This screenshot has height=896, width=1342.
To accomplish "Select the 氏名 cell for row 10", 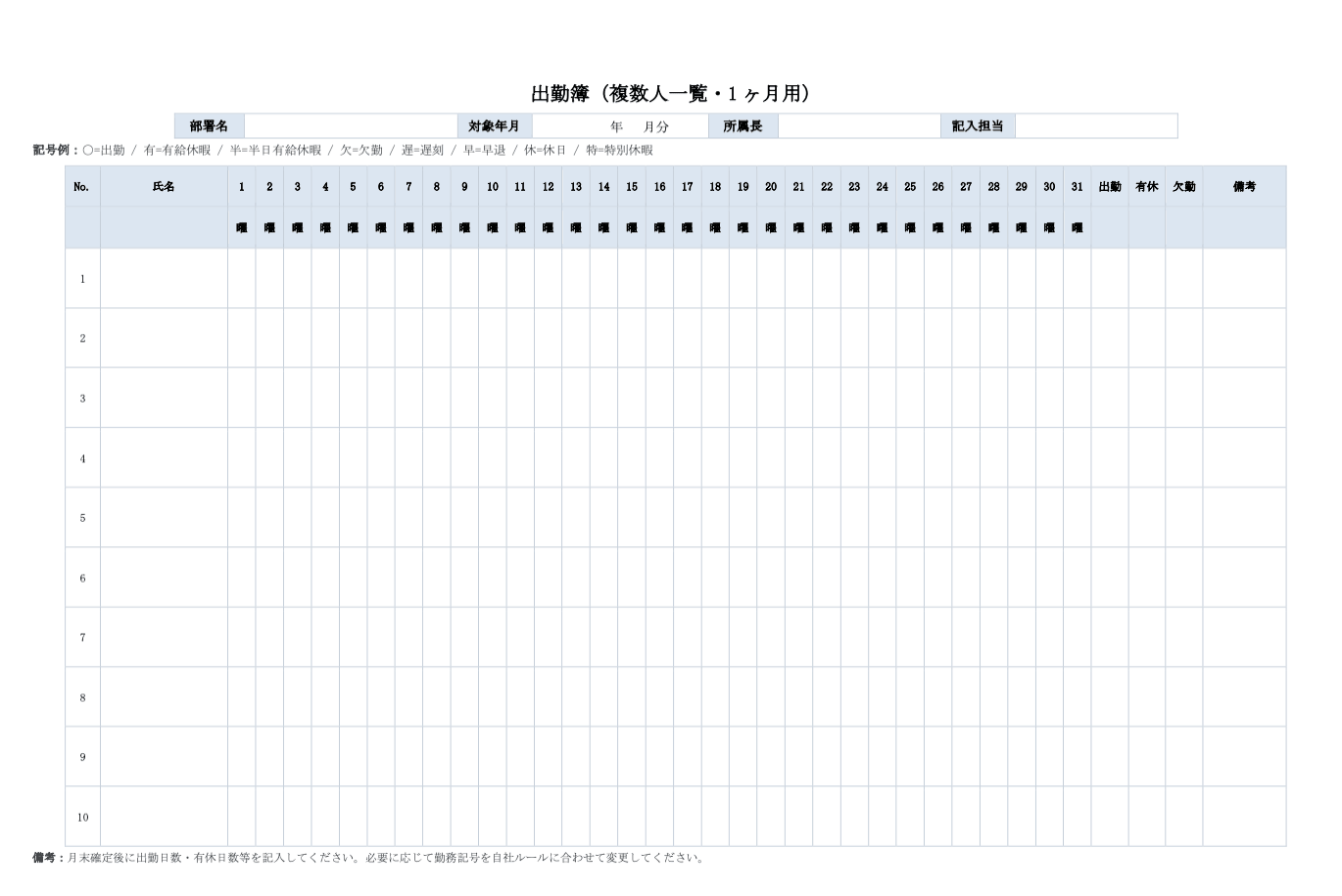I will click(164, 817).
